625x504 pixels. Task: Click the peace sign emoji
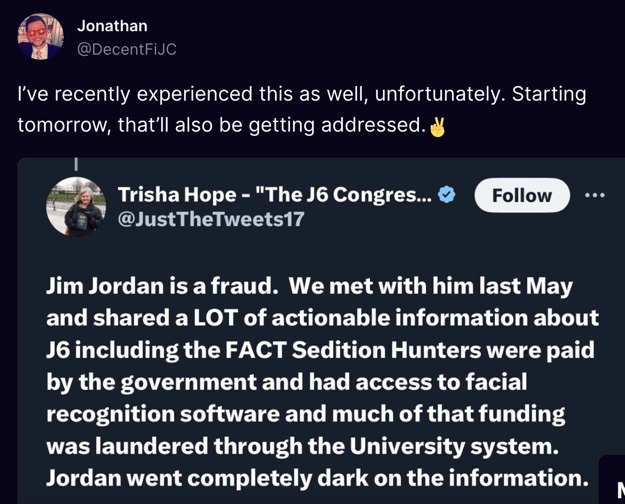tap(437, 127)
